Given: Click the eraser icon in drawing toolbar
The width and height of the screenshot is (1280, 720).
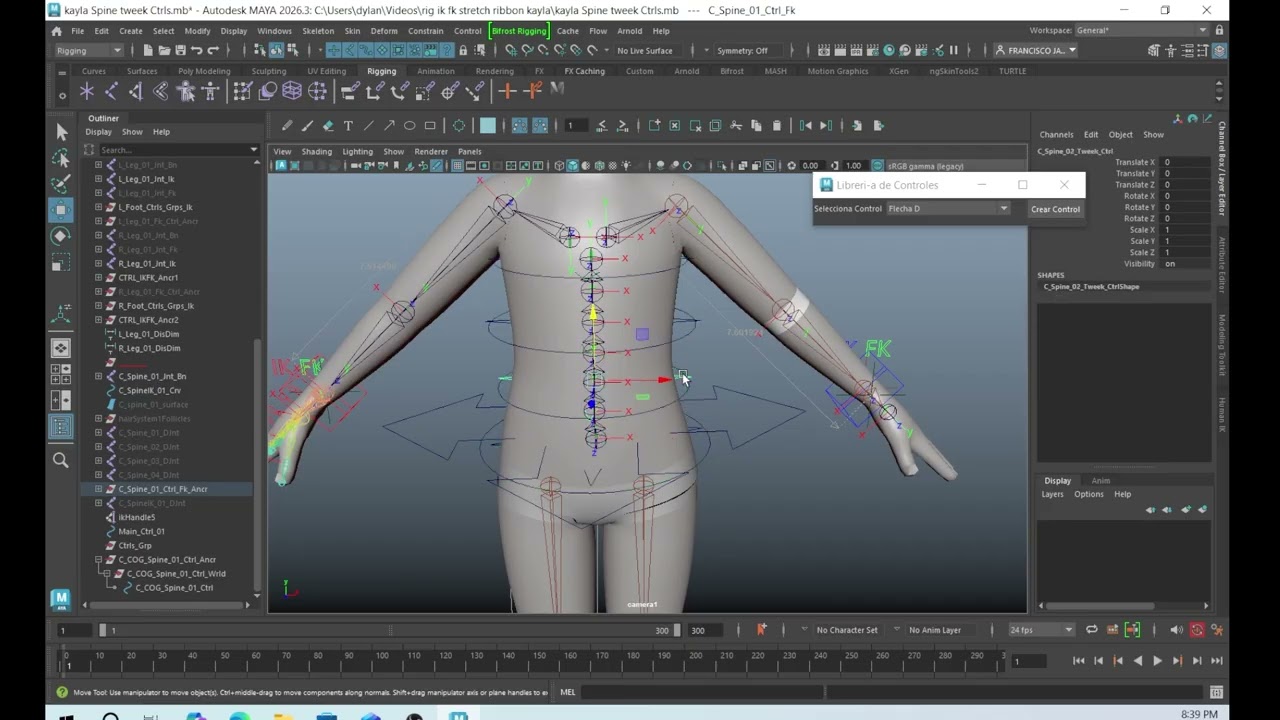Looking at the screenshot, I should [x=328, y=126].
